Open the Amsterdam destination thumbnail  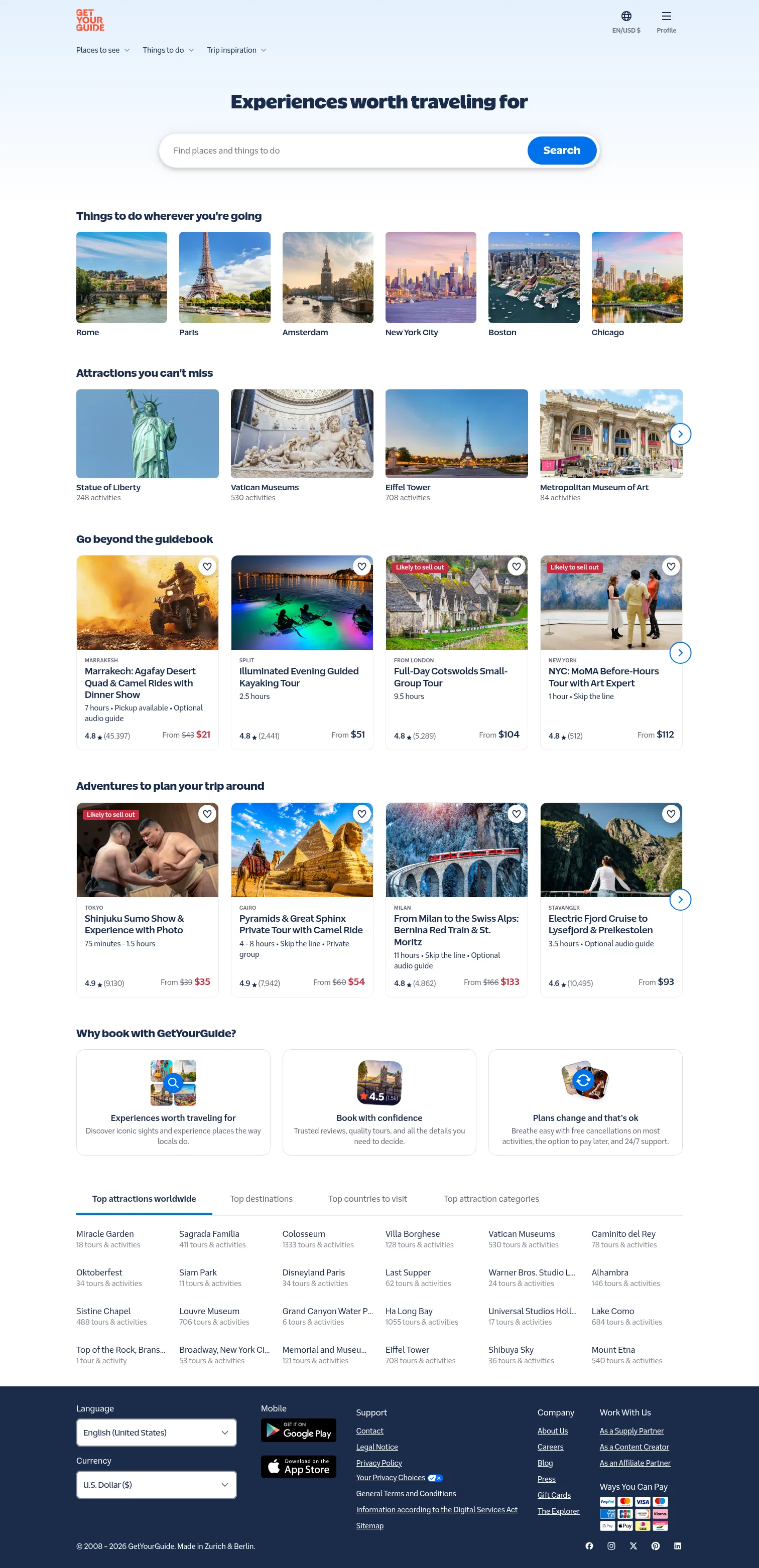point(328,277)
